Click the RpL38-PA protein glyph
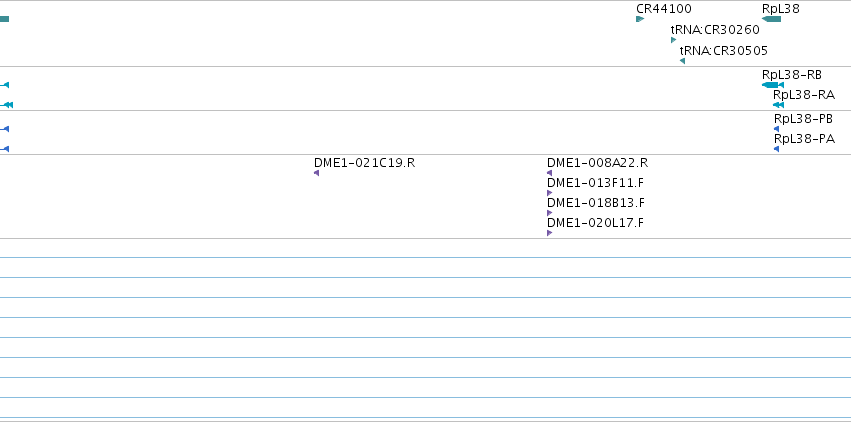The image size is (851, 422). click(777, 149)
